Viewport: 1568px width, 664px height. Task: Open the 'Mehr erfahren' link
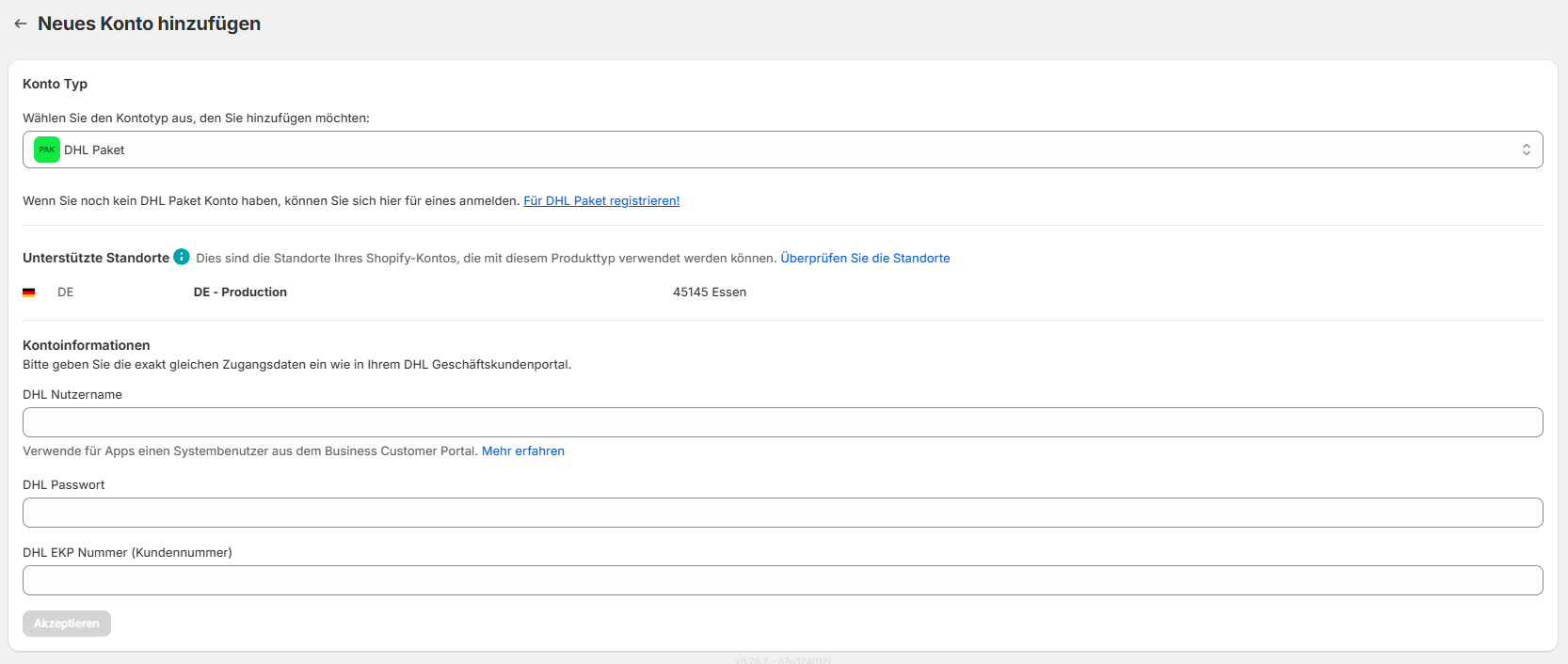pyautogui.click(x=523, y=451)
